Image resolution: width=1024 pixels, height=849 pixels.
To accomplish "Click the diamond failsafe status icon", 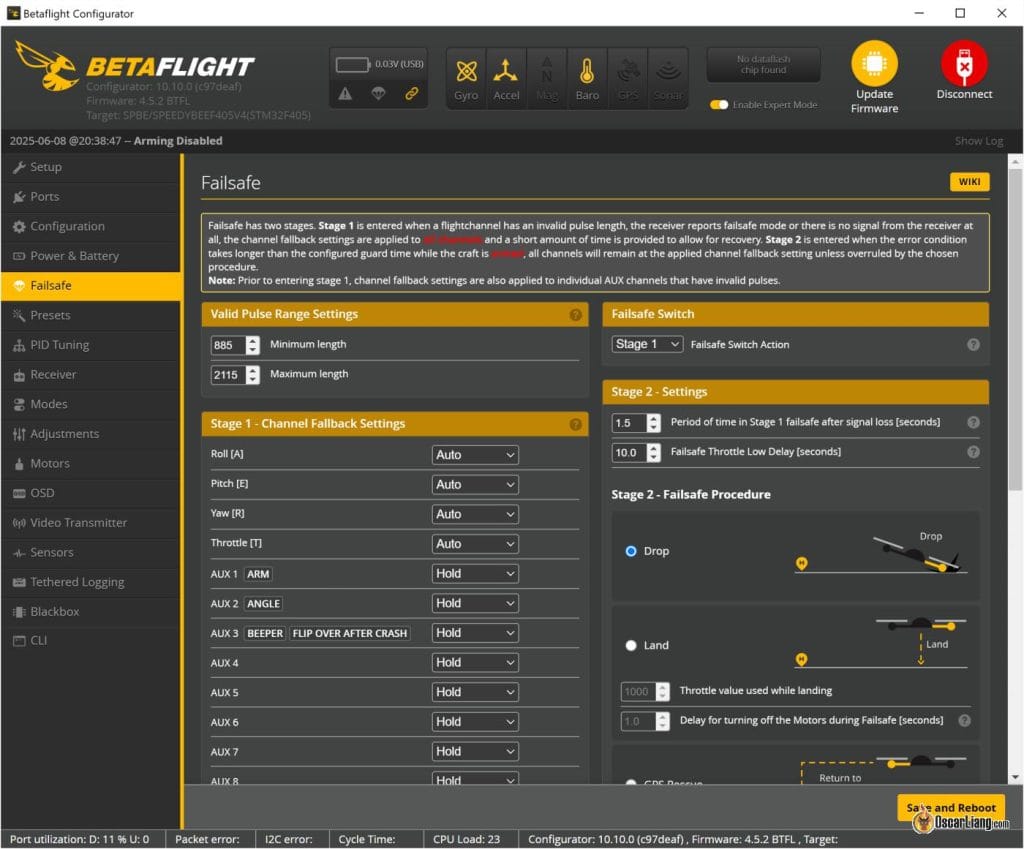I will 378,94.
